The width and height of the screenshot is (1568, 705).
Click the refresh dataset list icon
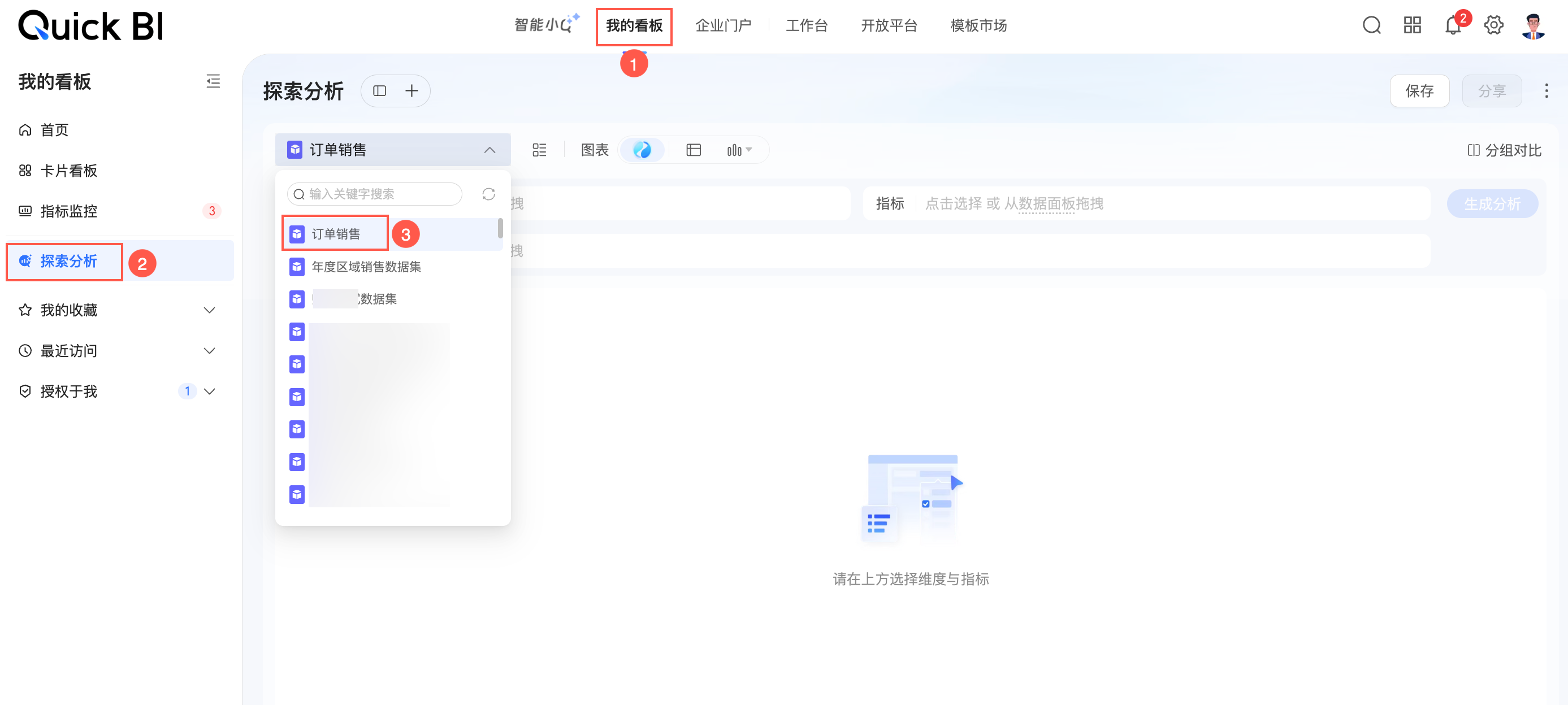(x=488, y=194)
